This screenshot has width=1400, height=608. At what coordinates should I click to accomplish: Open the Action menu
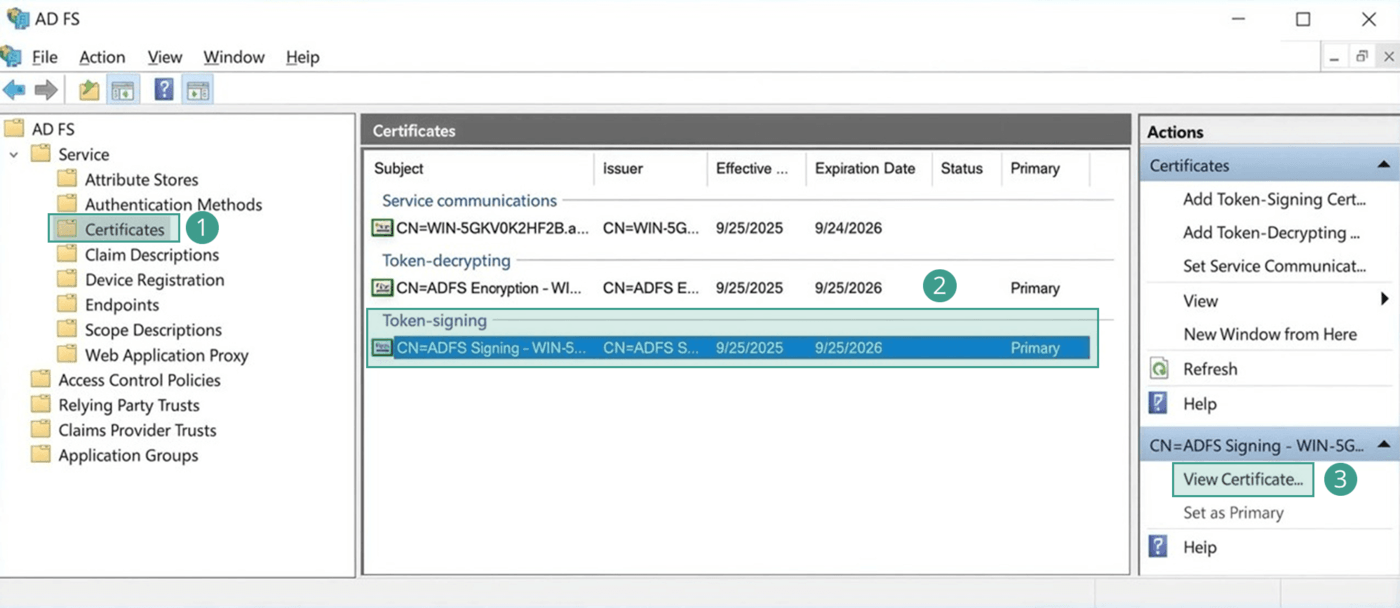pyautogui.click(x=102, y=57)
